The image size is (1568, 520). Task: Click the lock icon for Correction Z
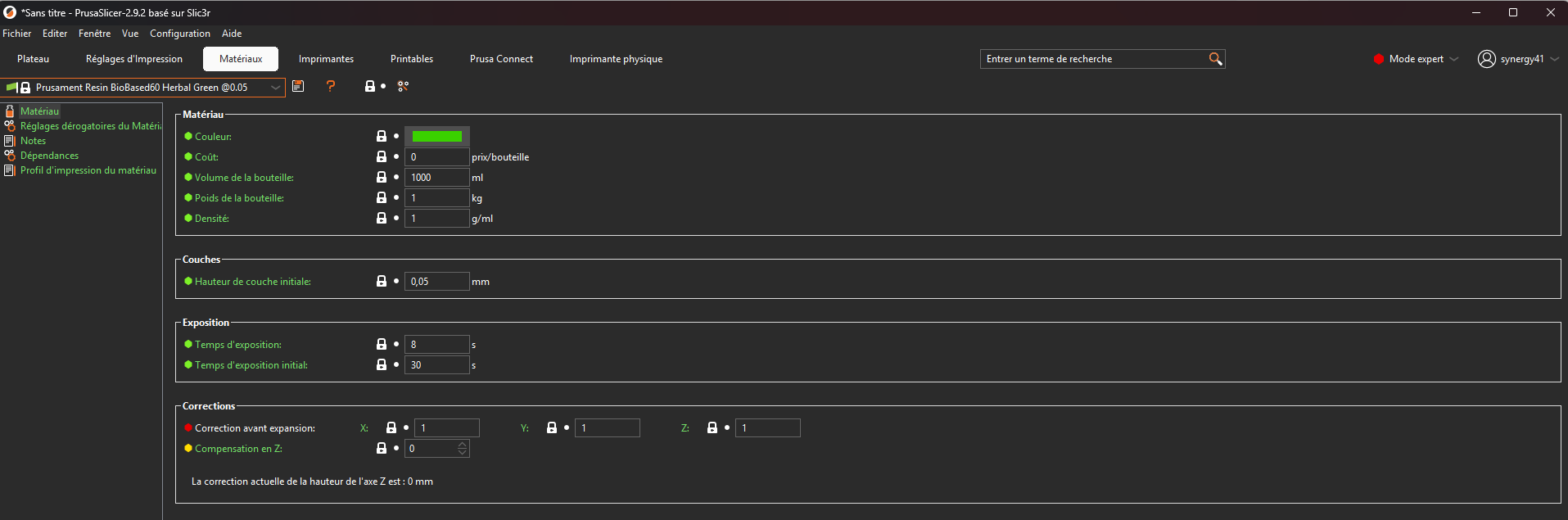pyautogui.click(x=712, y=427)
